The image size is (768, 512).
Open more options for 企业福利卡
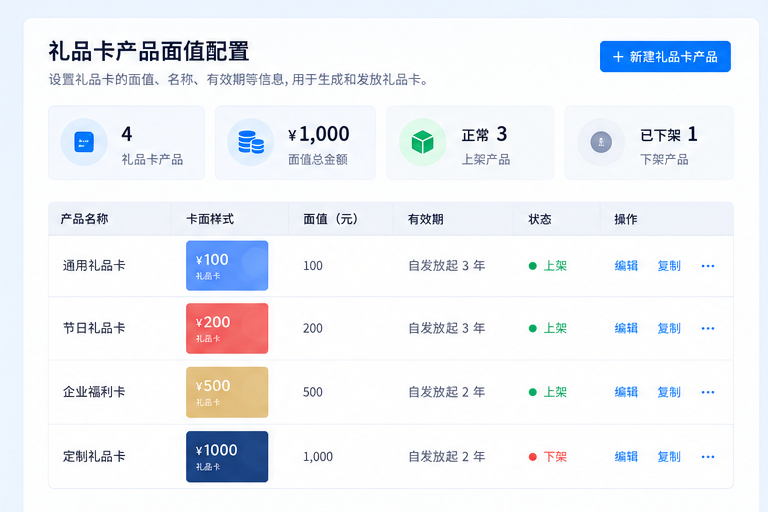(708, 392)
